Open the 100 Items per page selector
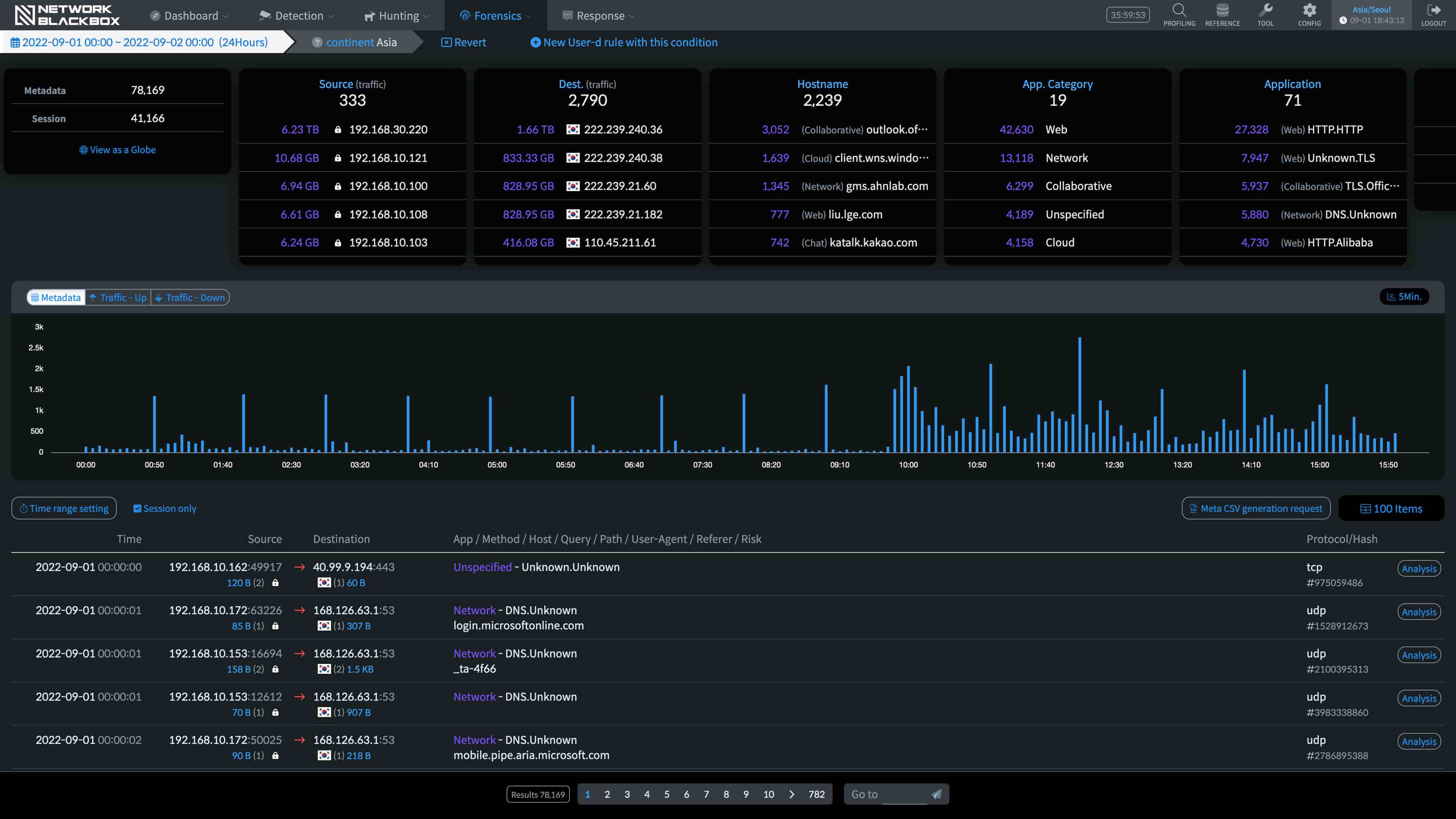 pyautogui.click(x=1391, y=509)
